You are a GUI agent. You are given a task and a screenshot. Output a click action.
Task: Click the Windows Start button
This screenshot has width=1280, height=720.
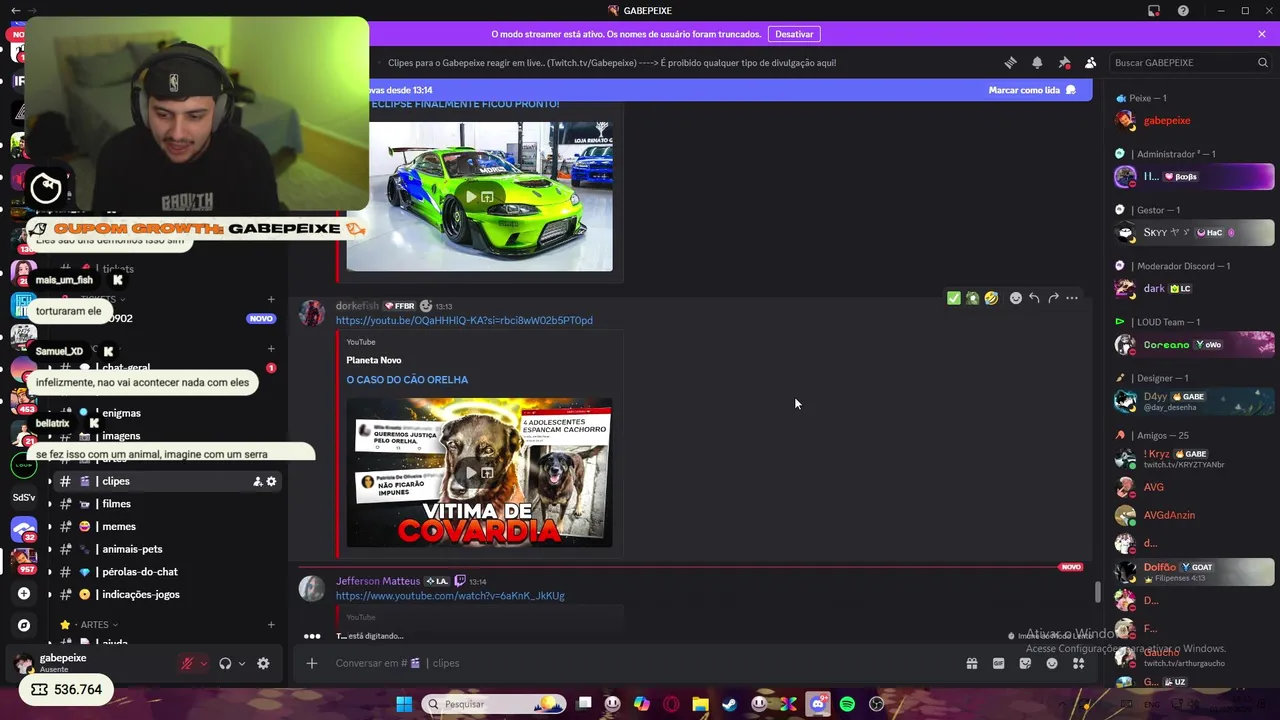tap(404, 704)
